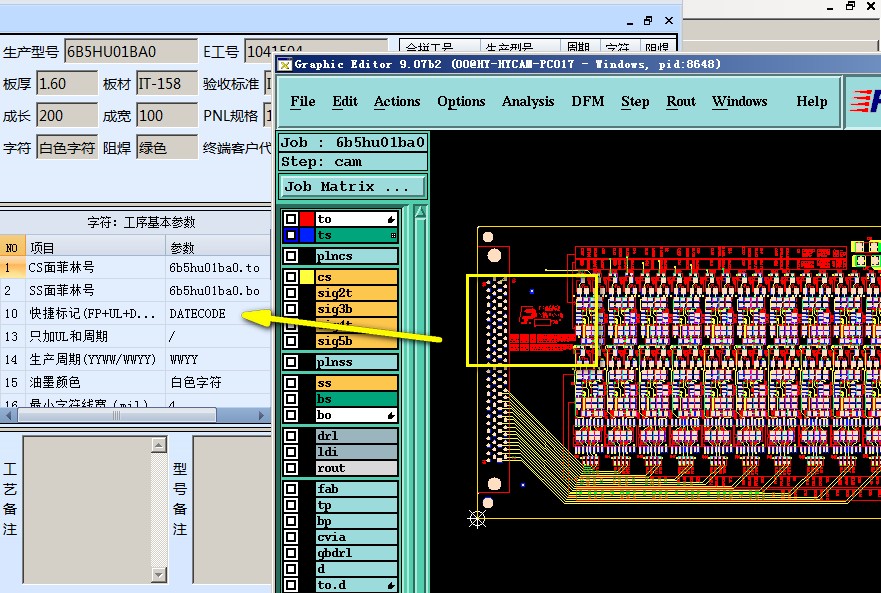Click the 参数 column header
Screen dimensions: 881x593
218,247
